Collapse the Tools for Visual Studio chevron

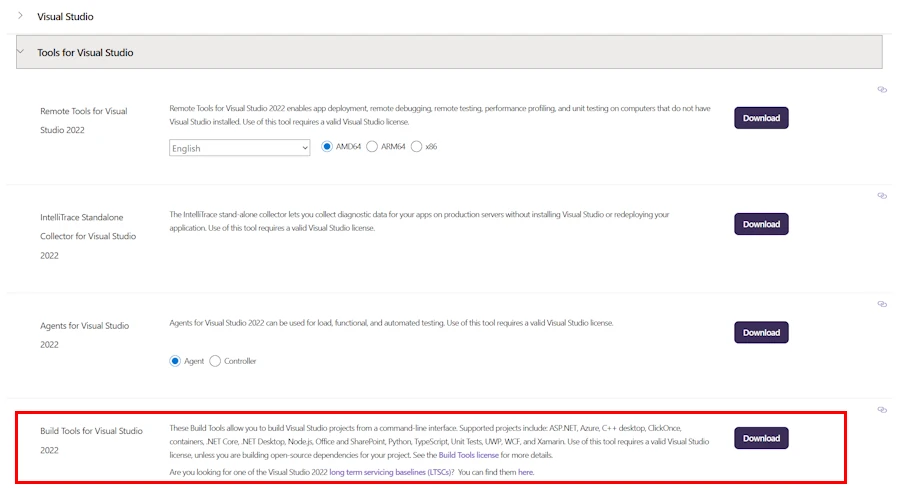tap(21, 52)
